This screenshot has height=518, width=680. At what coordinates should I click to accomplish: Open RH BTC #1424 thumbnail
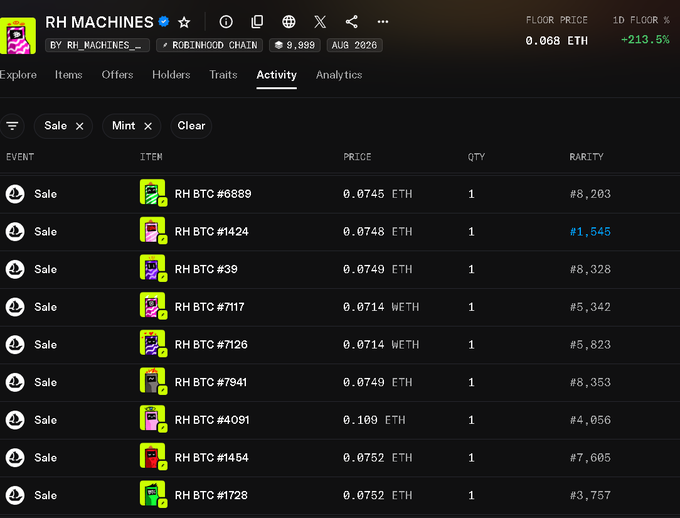[153, 230]
